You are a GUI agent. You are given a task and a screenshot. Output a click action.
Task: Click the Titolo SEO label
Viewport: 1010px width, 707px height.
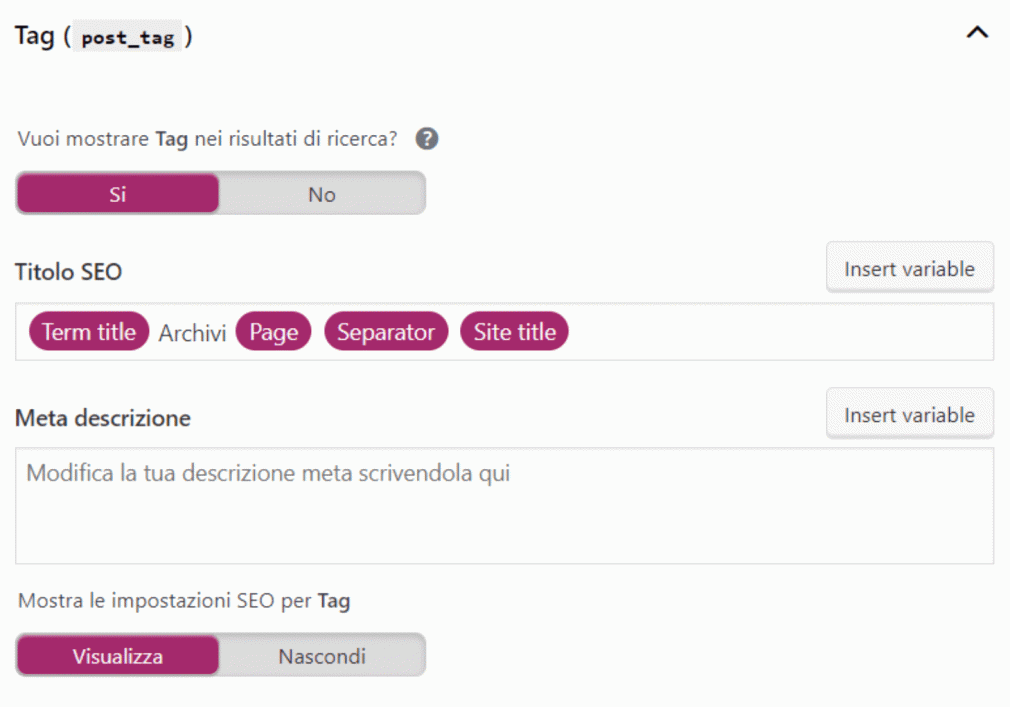(x=68, y=272)
